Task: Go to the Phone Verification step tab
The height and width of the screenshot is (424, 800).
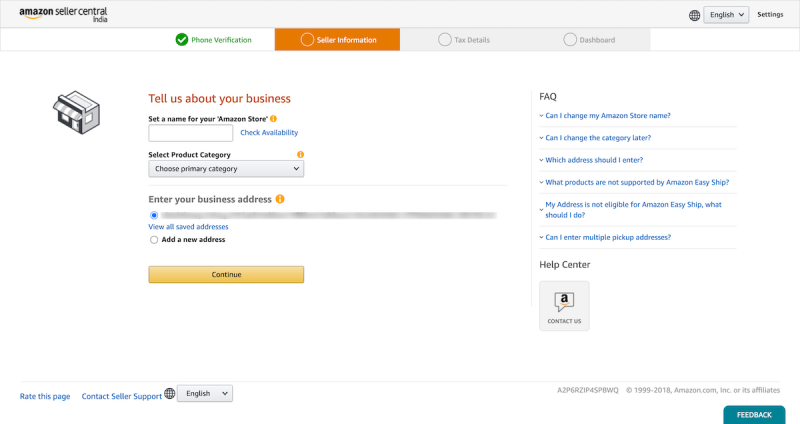Action: pyautogui.click(x=213, y=39)
